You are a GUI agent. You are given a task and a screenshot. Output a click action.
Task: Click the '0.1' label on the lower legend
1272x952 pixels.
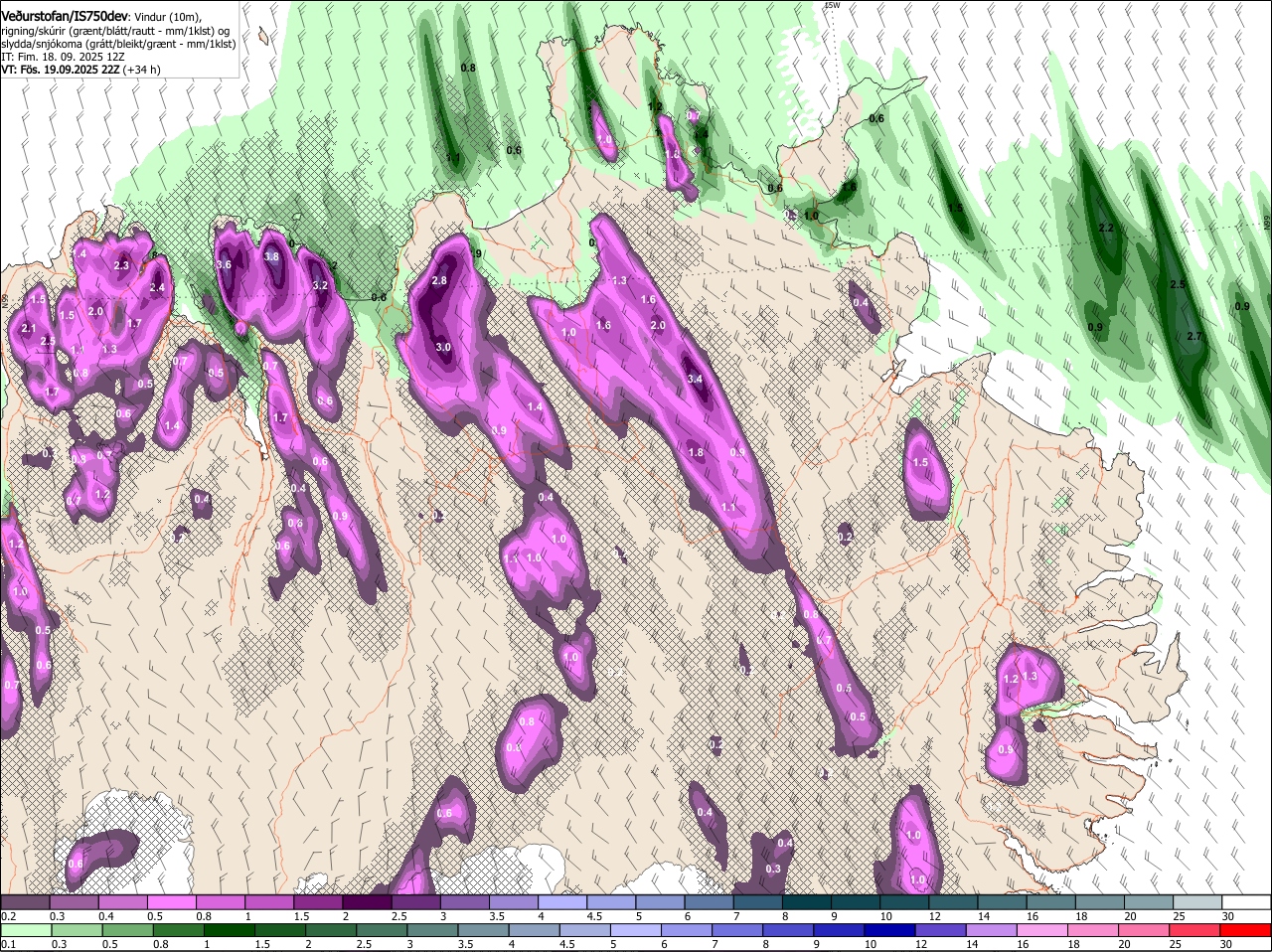tap(8, 944)
